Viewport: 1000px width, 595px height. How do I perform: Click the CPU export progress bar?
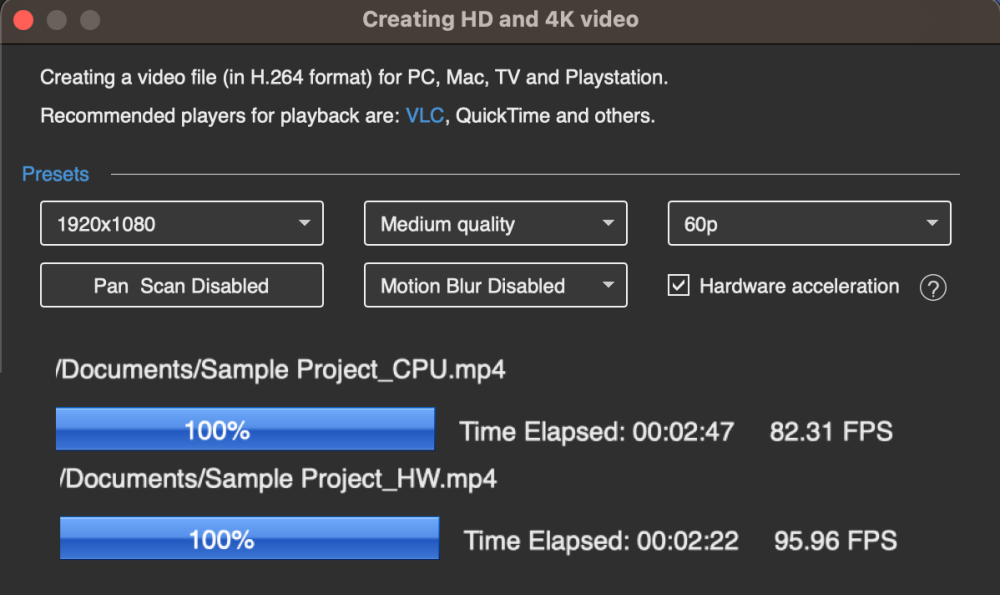(245, 430)
